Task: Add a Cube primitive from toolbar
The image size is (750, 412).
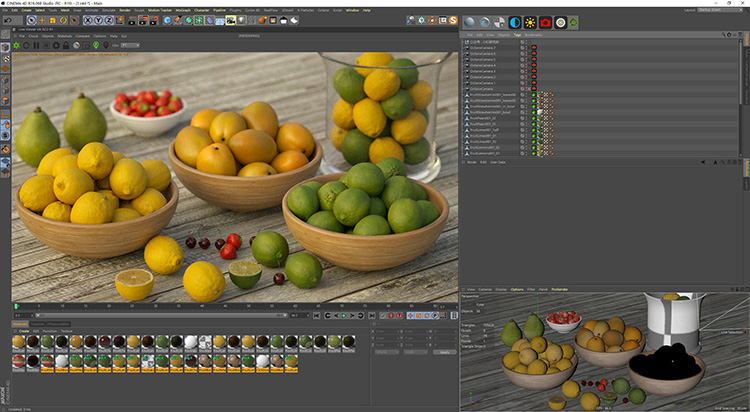Action: point(167,20)
